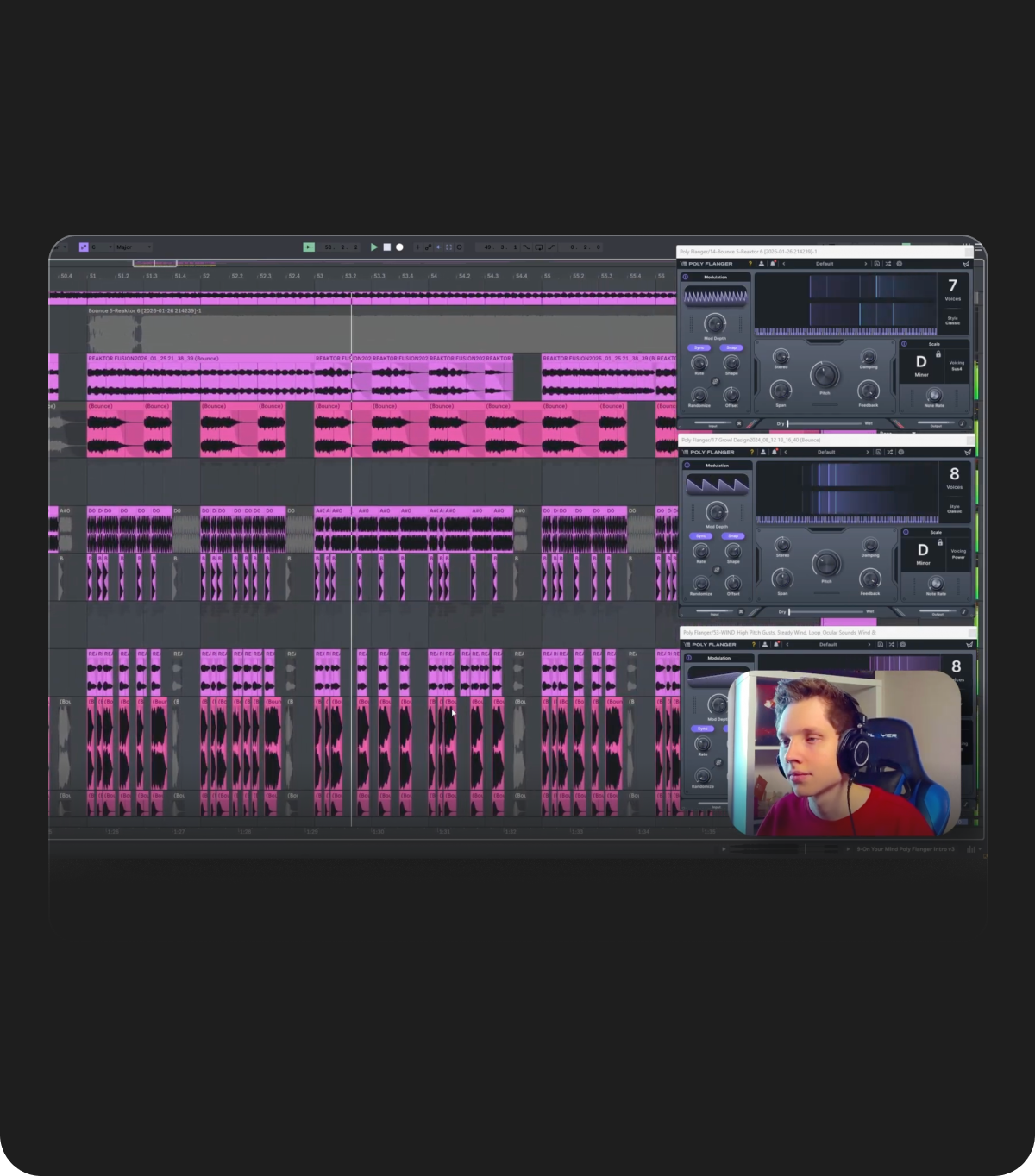This screenshot has height=1176, width=1035.
Task: Click the round Record button
Action: [399, 247]
